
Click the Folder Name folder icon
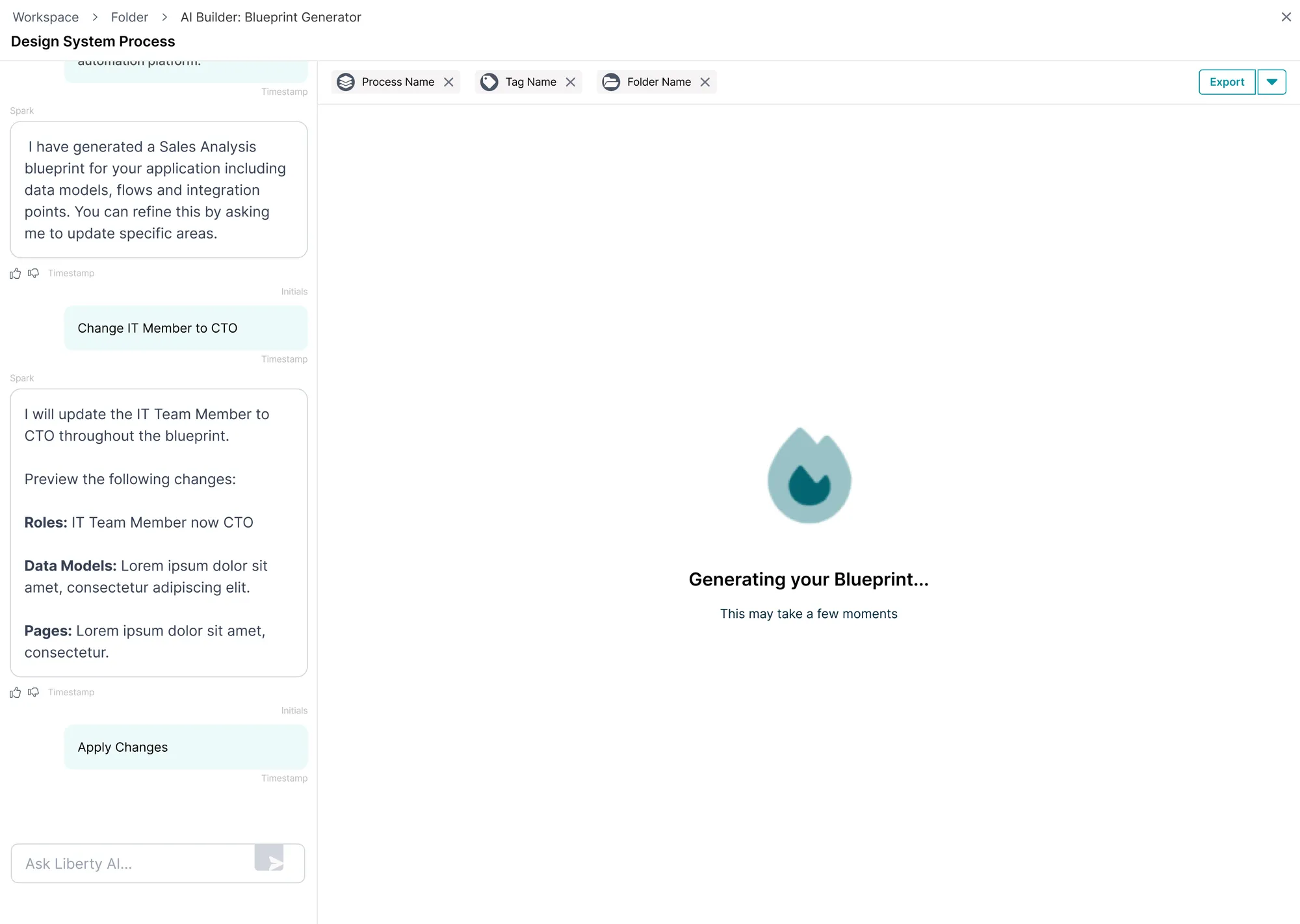pos(611,82)
